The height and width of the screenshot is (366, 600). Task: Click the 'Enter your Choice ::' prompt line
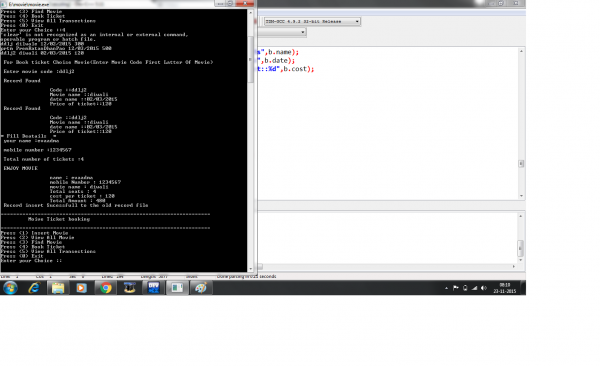click(x=31, y=261)
